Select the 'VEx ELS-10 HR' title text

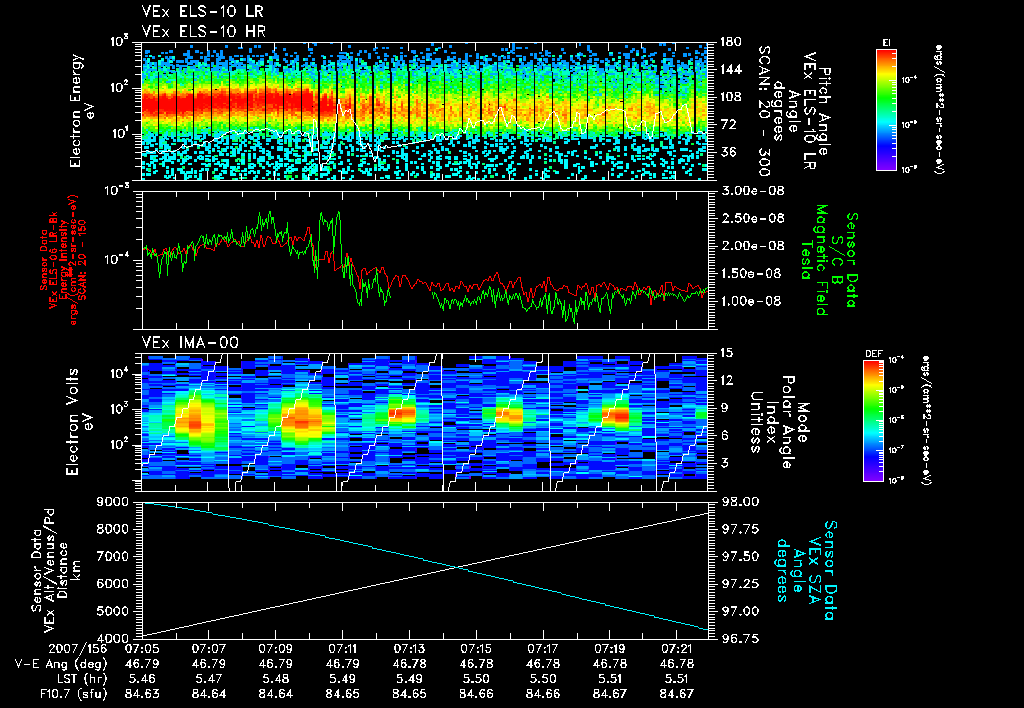[x=204, y=31]
